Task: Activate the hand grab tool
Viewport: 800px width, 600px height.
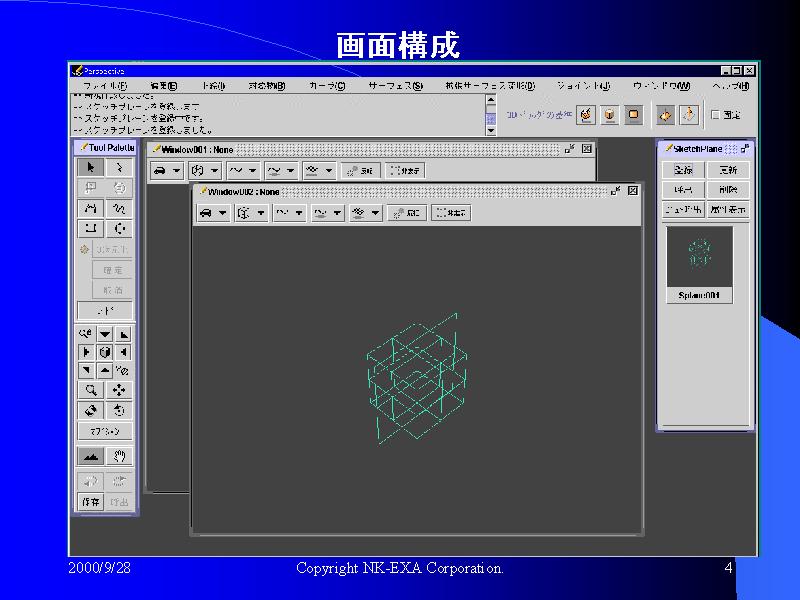Action: click(119, 457)
